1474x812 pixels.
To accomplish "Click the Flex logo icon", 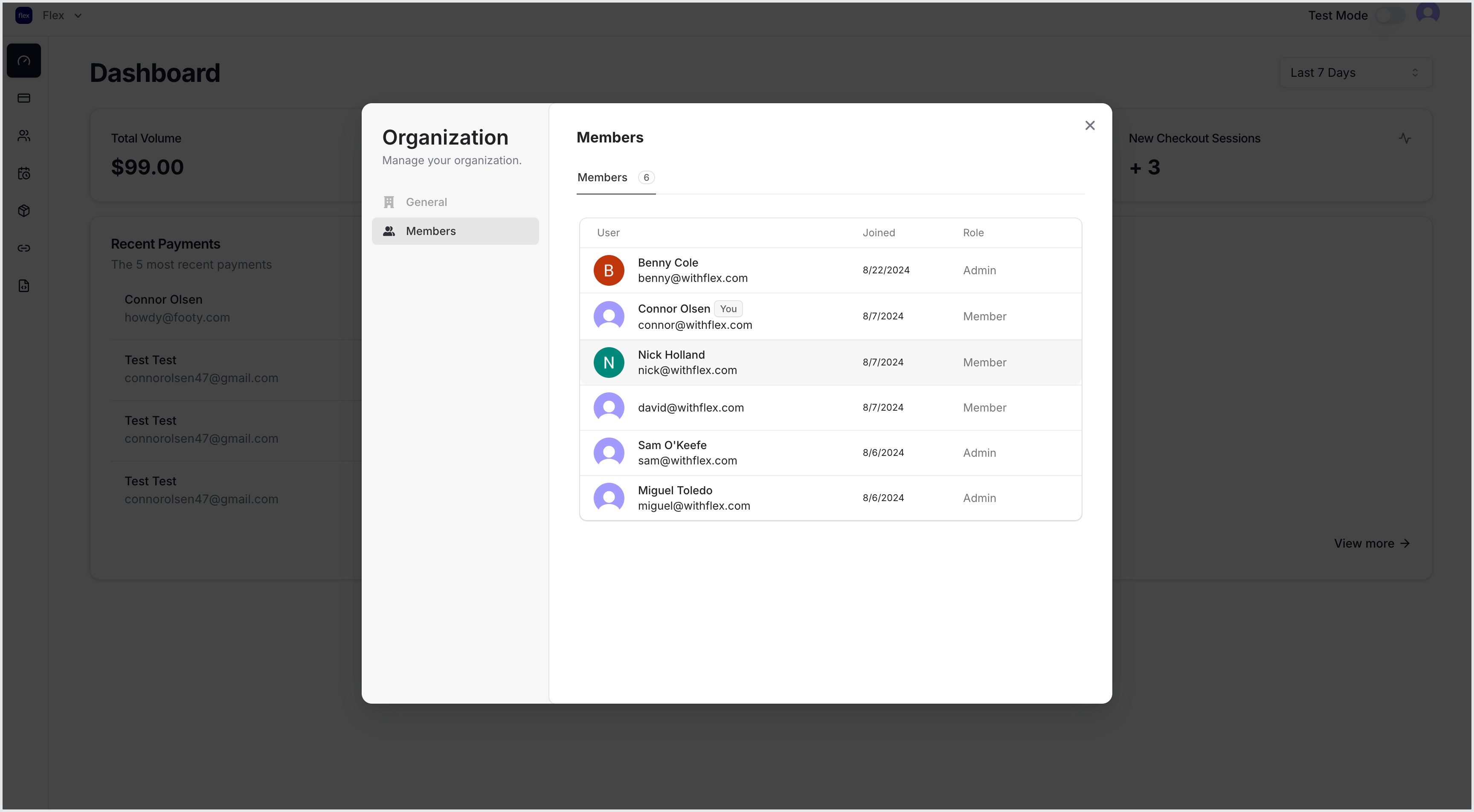I will [23, 15].
